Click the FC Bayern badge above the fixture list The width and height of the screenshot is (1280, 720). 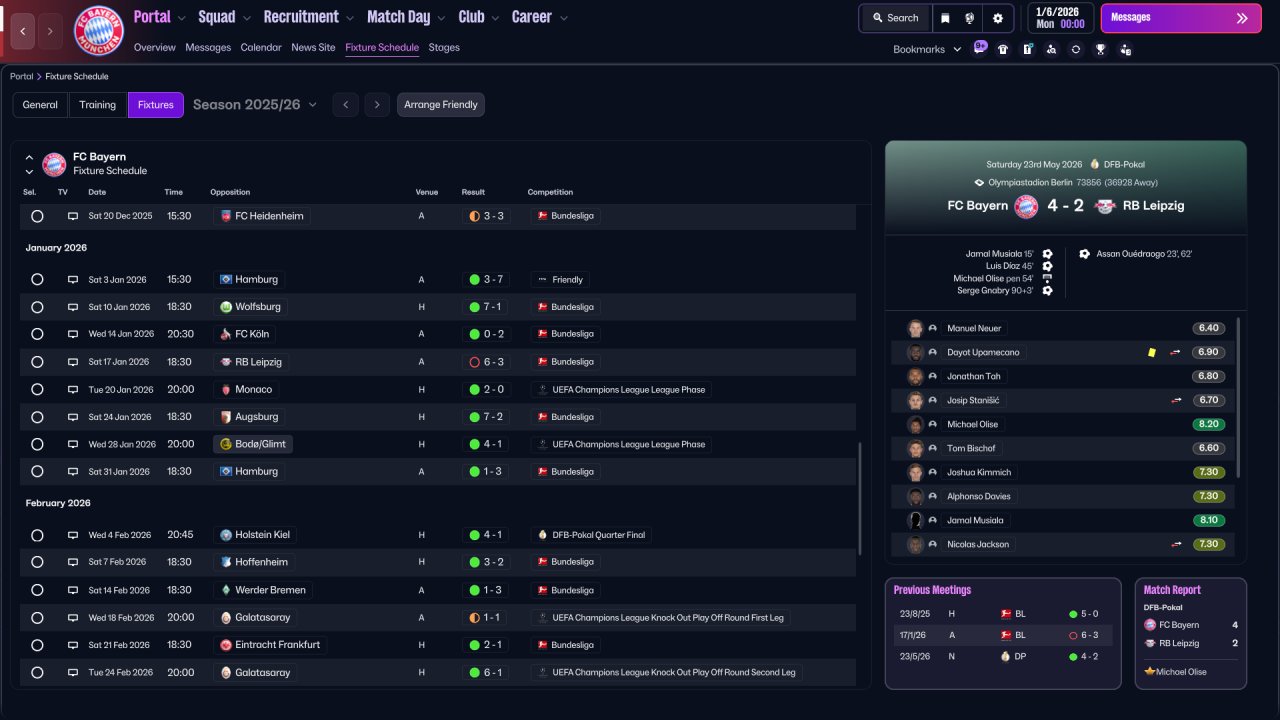(54, 164)
